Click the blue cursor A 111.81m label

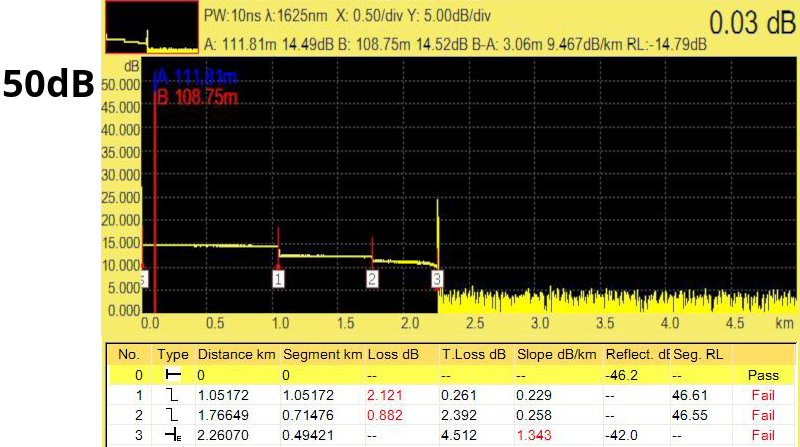(196, 78)
